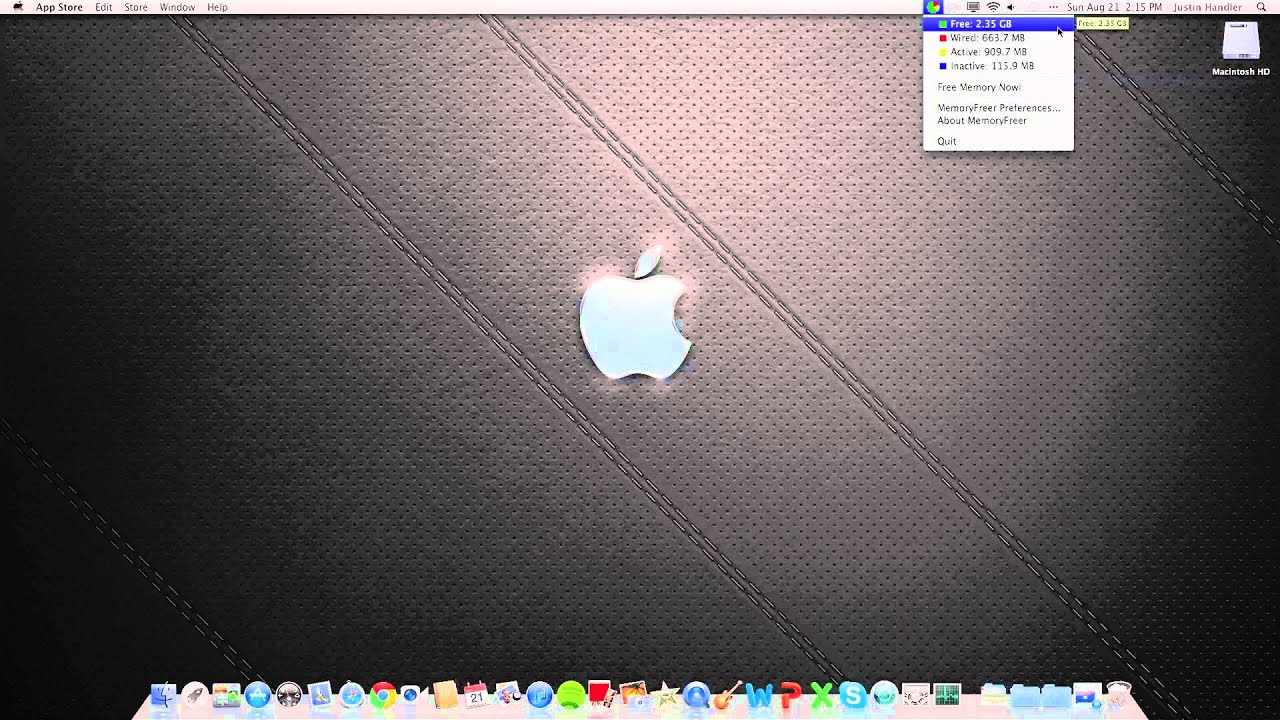The height and width of the screenshot is (720, 1280).
Task: Select the Inactive: 115.9 MB entry
Action: coord(998,66)
